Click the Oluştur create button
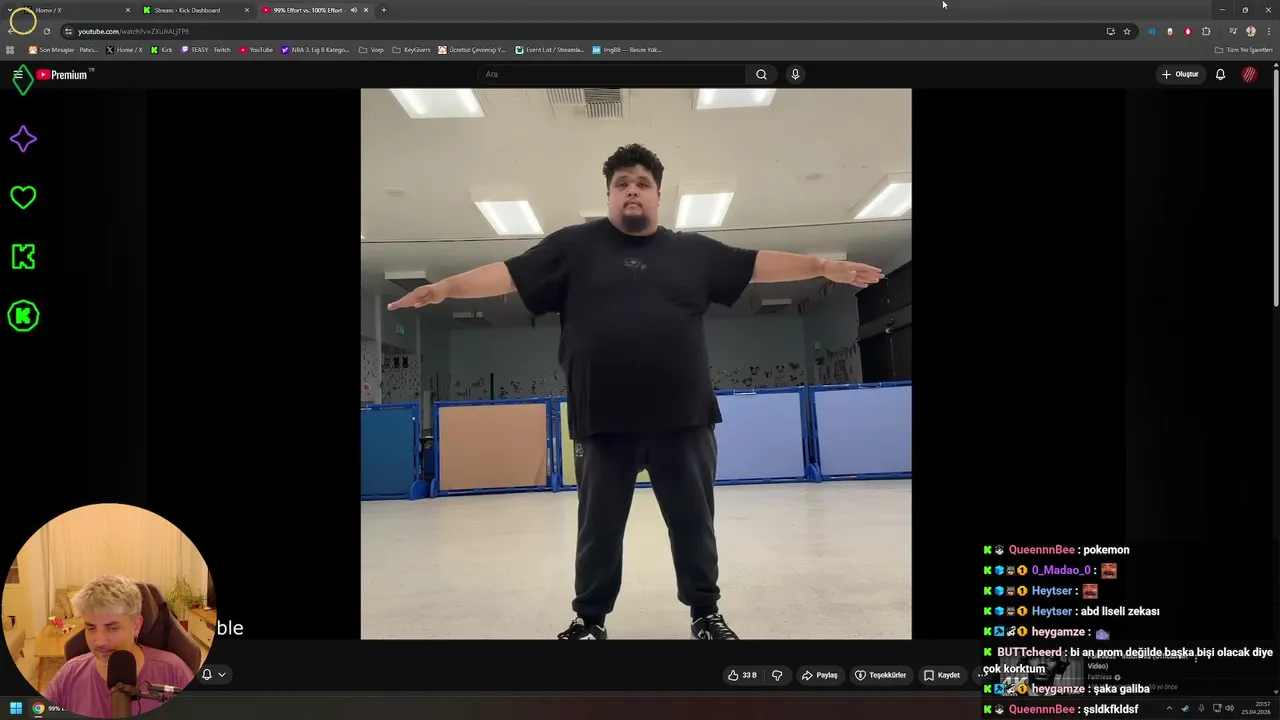This screenshot has width=1280, height=720. tap(1180, 74)
